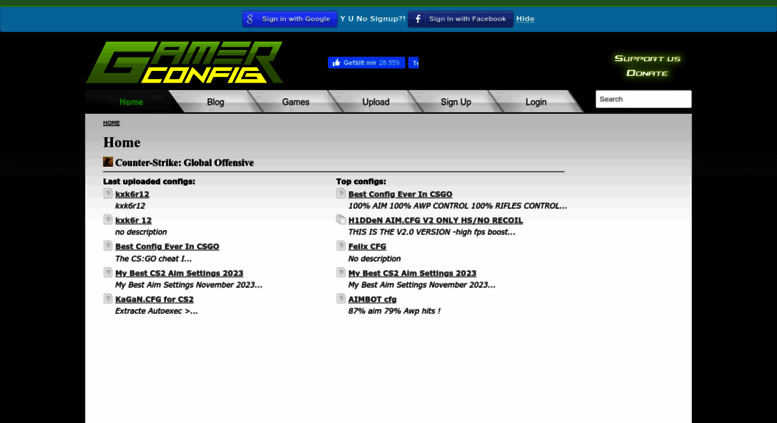Image resolution: width=777 pixels, height=423 pixels.
Task: Open KaGaN.CFG for CS2
Action: click(154, 300)
